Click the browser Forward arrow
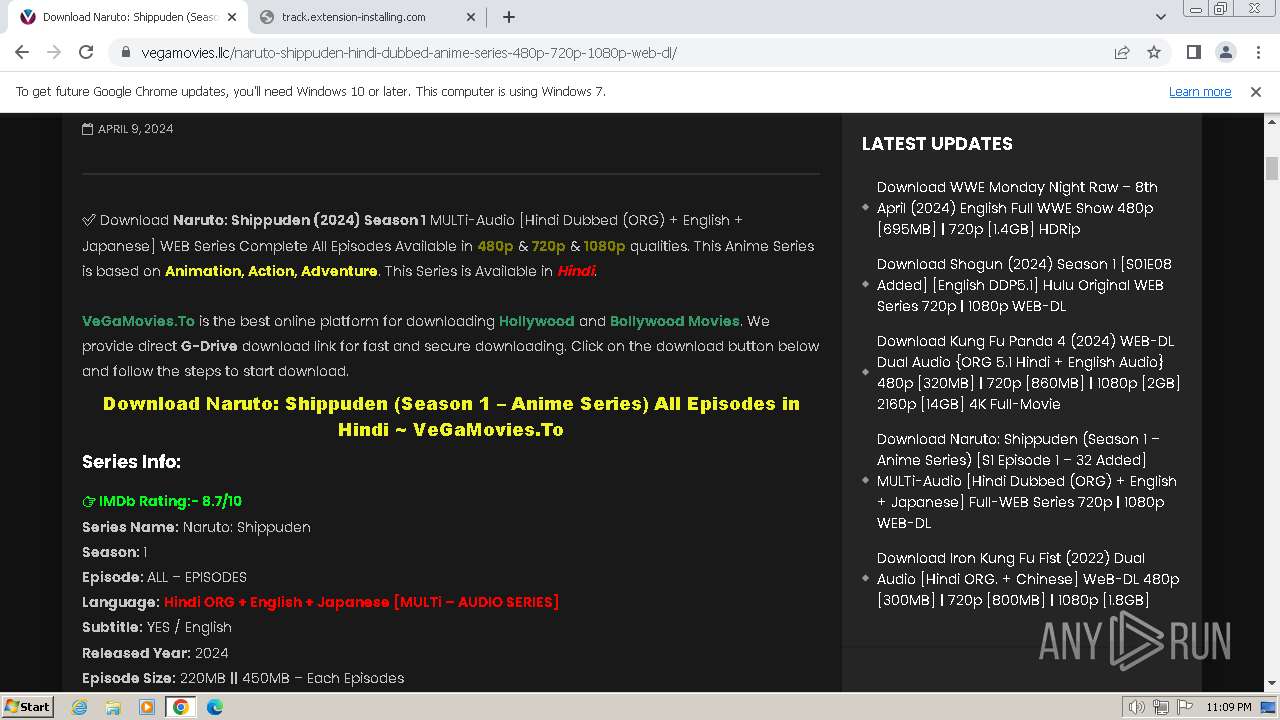This screenshot has width=1280, height=720. [x=54, y=52]
